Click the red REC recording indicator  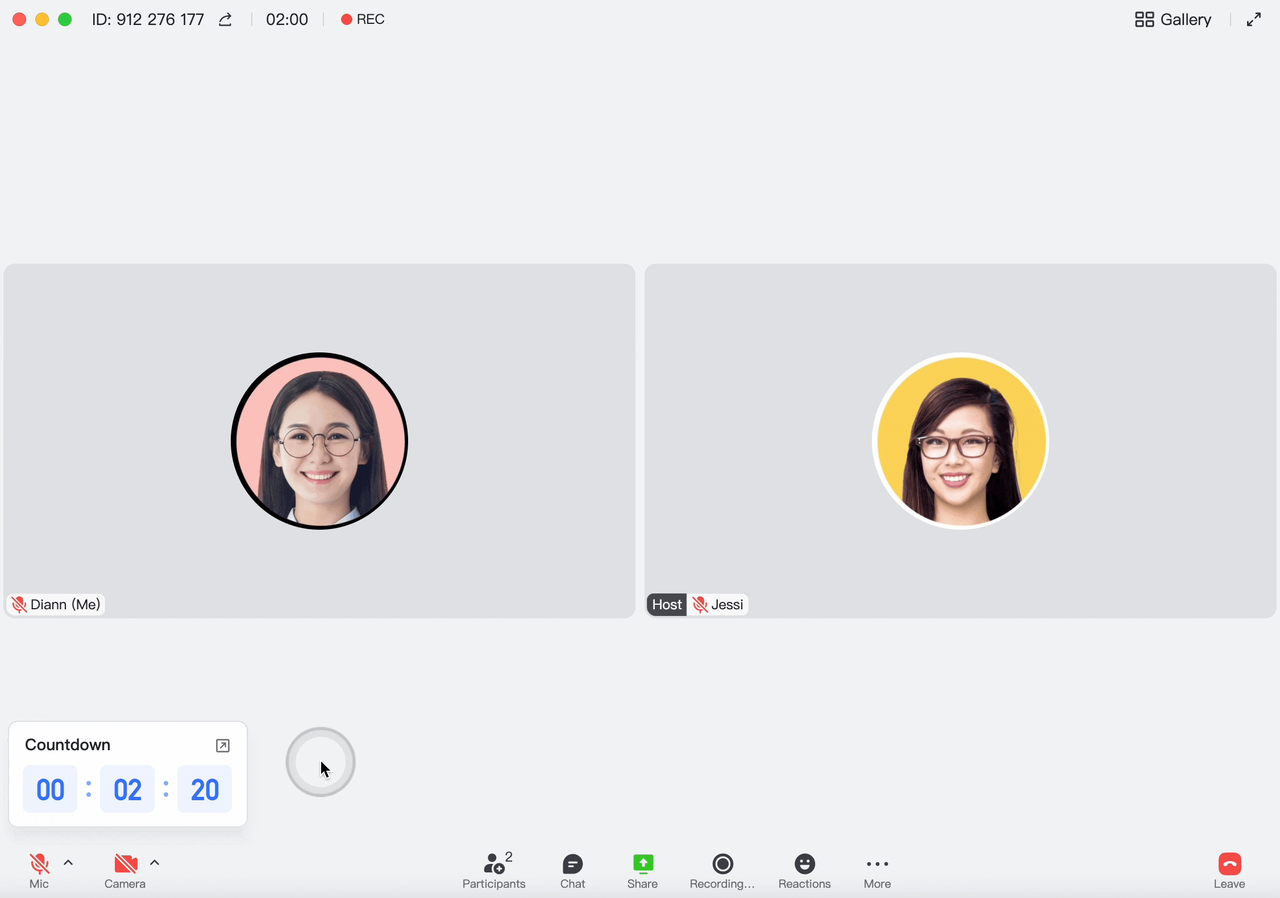click(x=362, y=20)
